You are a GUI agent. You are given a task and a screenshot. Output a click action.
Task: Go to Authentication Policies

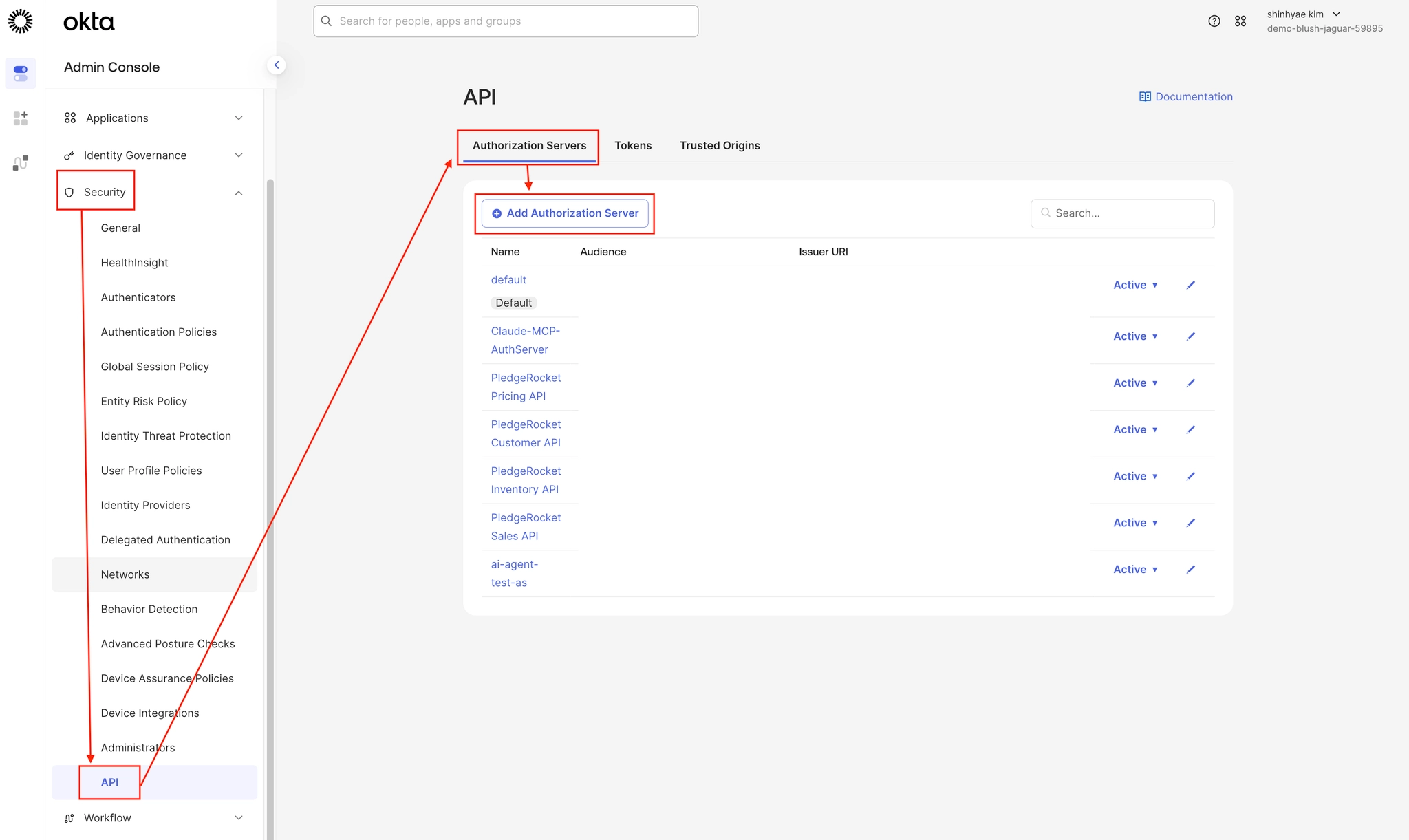tap(159, 332)
